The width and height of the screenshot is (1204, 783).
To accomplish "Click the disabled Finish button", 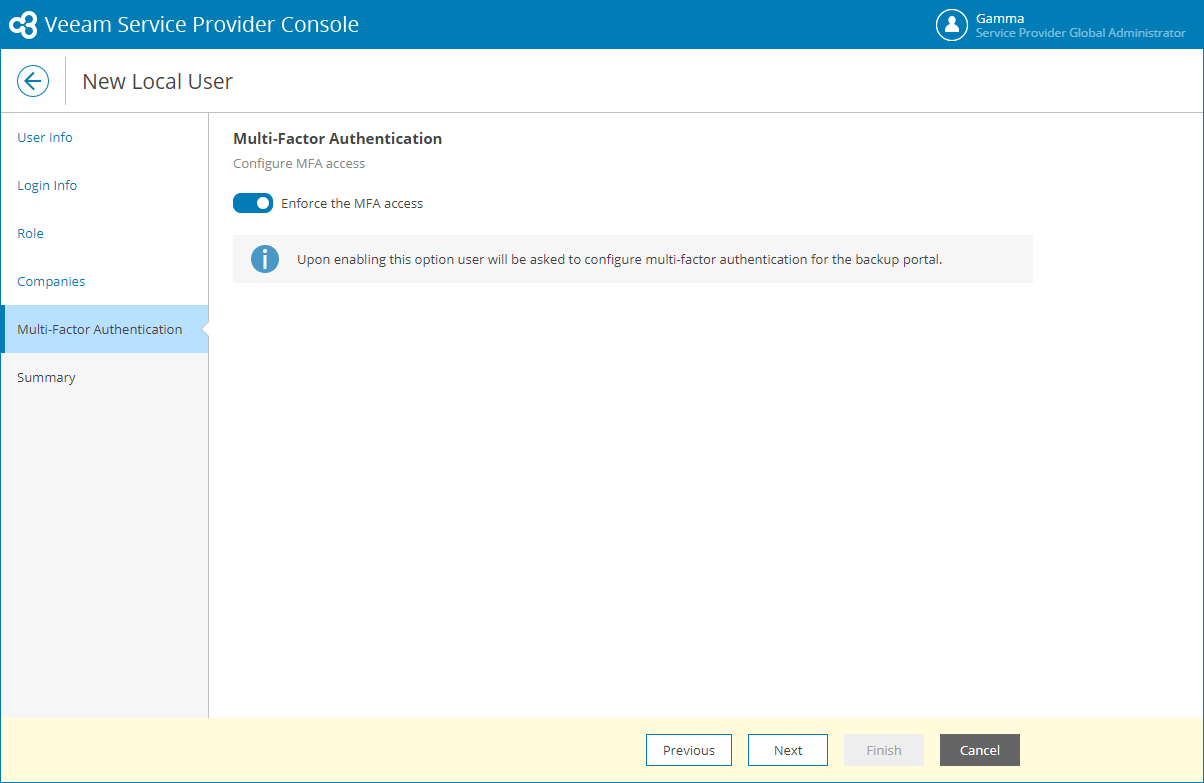I will (x=884, y=750).
